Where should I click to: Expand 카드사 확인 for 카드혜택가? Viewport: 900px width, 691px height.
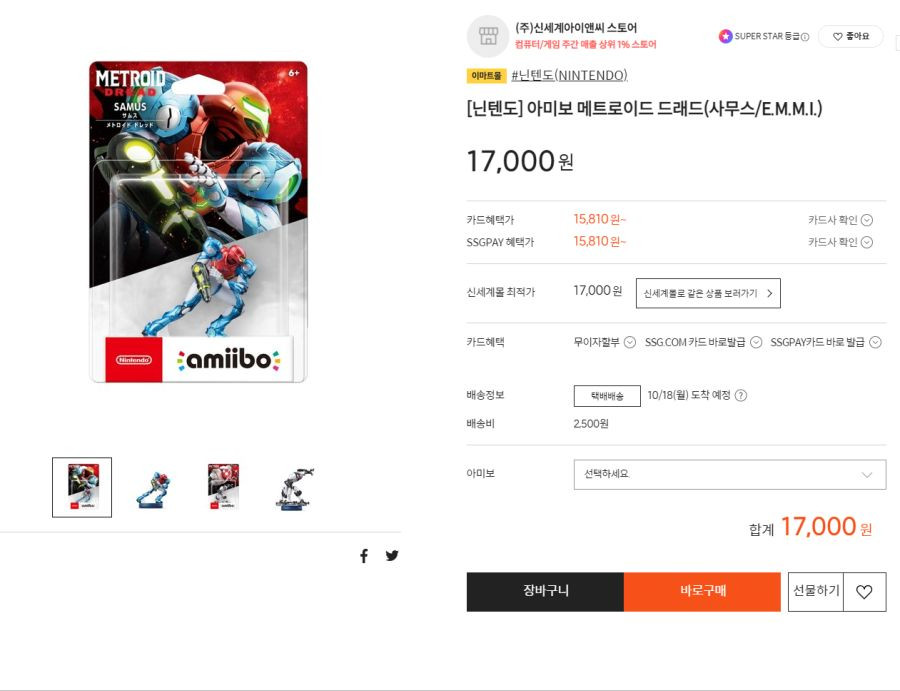click(x=840, y=220)
